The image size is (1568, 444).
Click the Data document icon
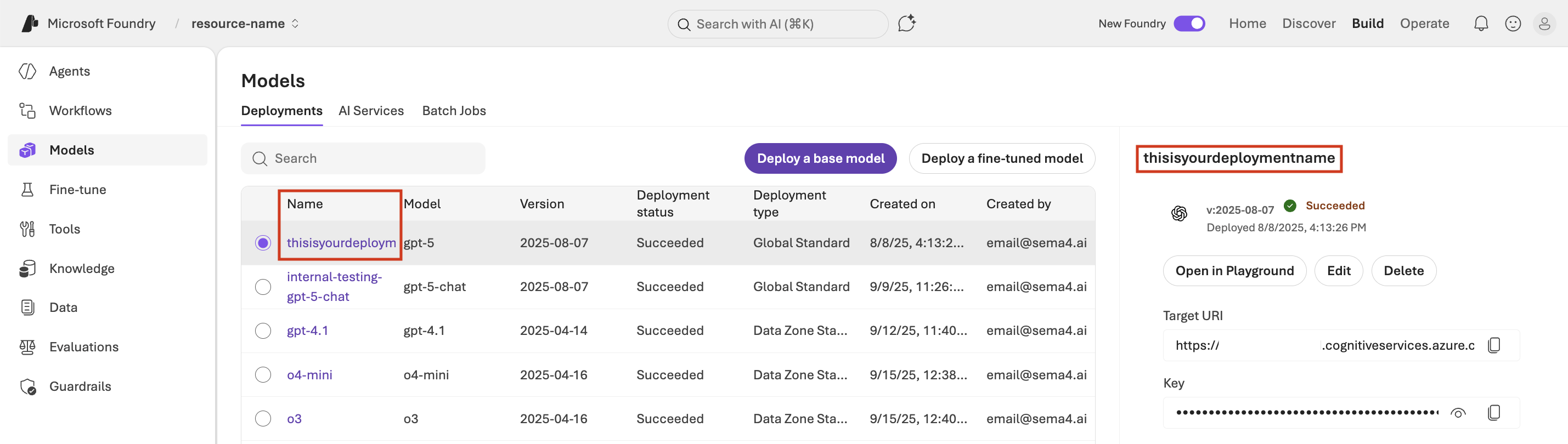tap(27, 307)
